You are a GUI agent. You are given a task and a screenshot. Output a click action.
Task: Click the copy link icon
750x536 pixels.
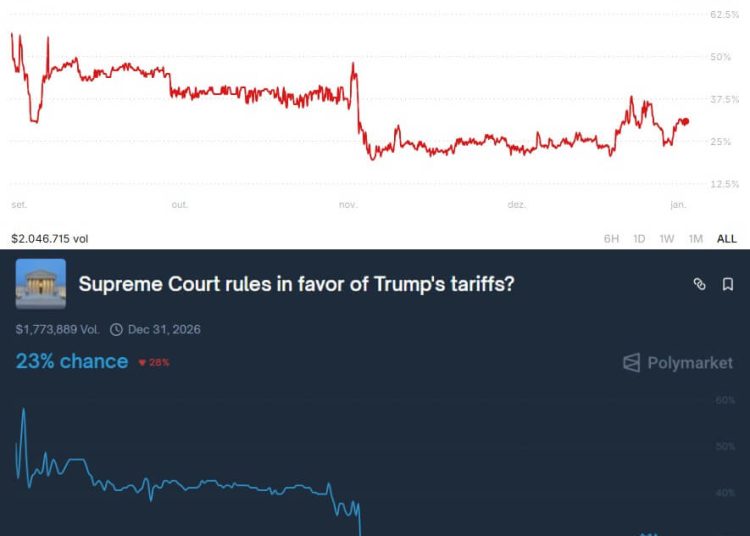pos(700,285)
